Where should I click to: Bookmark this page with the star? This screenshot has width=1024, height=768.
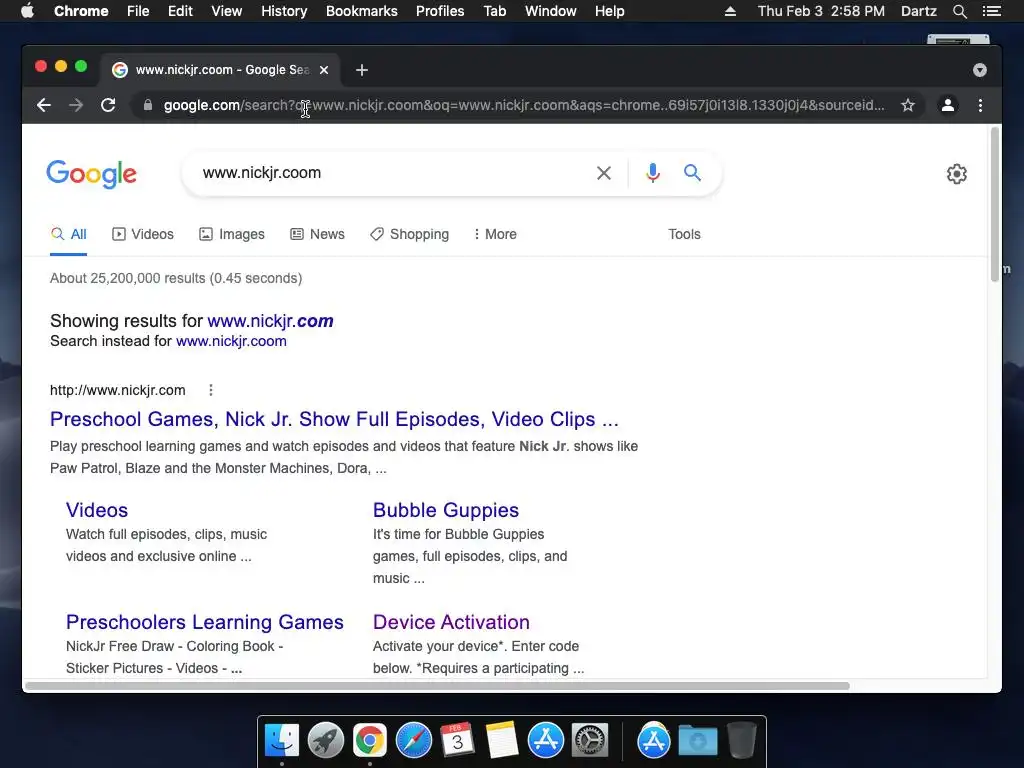click(908, 105)
